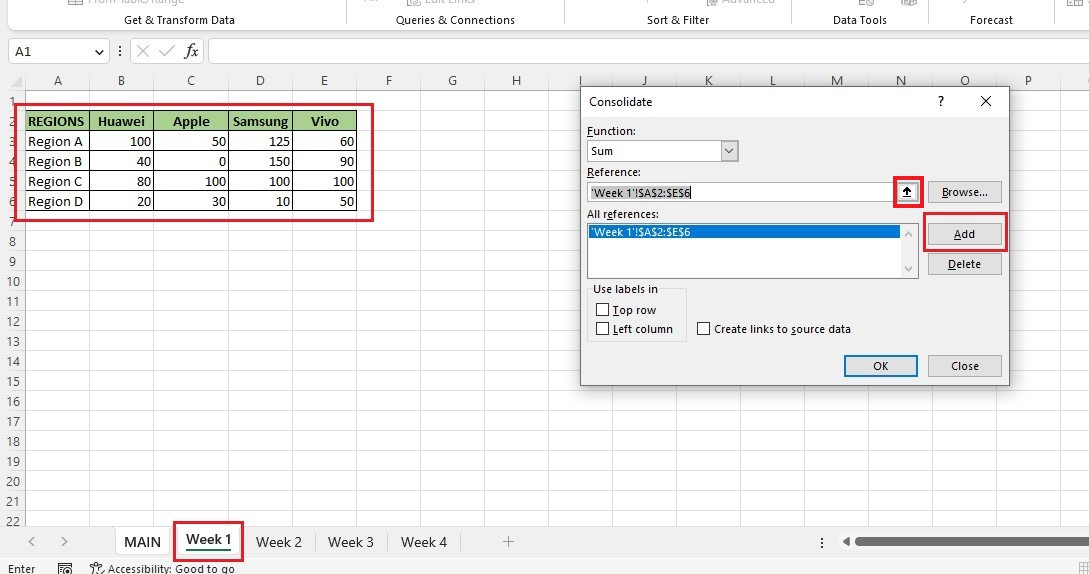Open formula bar options three-dot icon
Image resolution: width=1089 pixels, height=574 pixels.
pyautogui.click(x=119, y=51)
